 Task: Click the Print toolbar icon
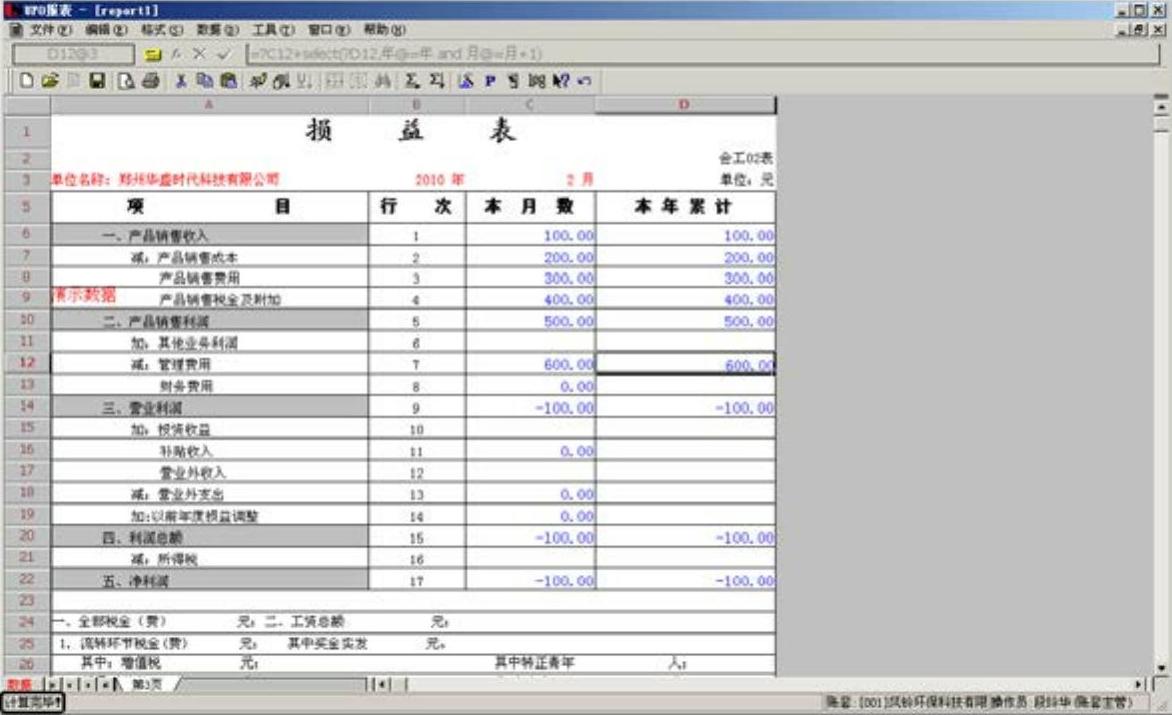[x=150, y=81]
